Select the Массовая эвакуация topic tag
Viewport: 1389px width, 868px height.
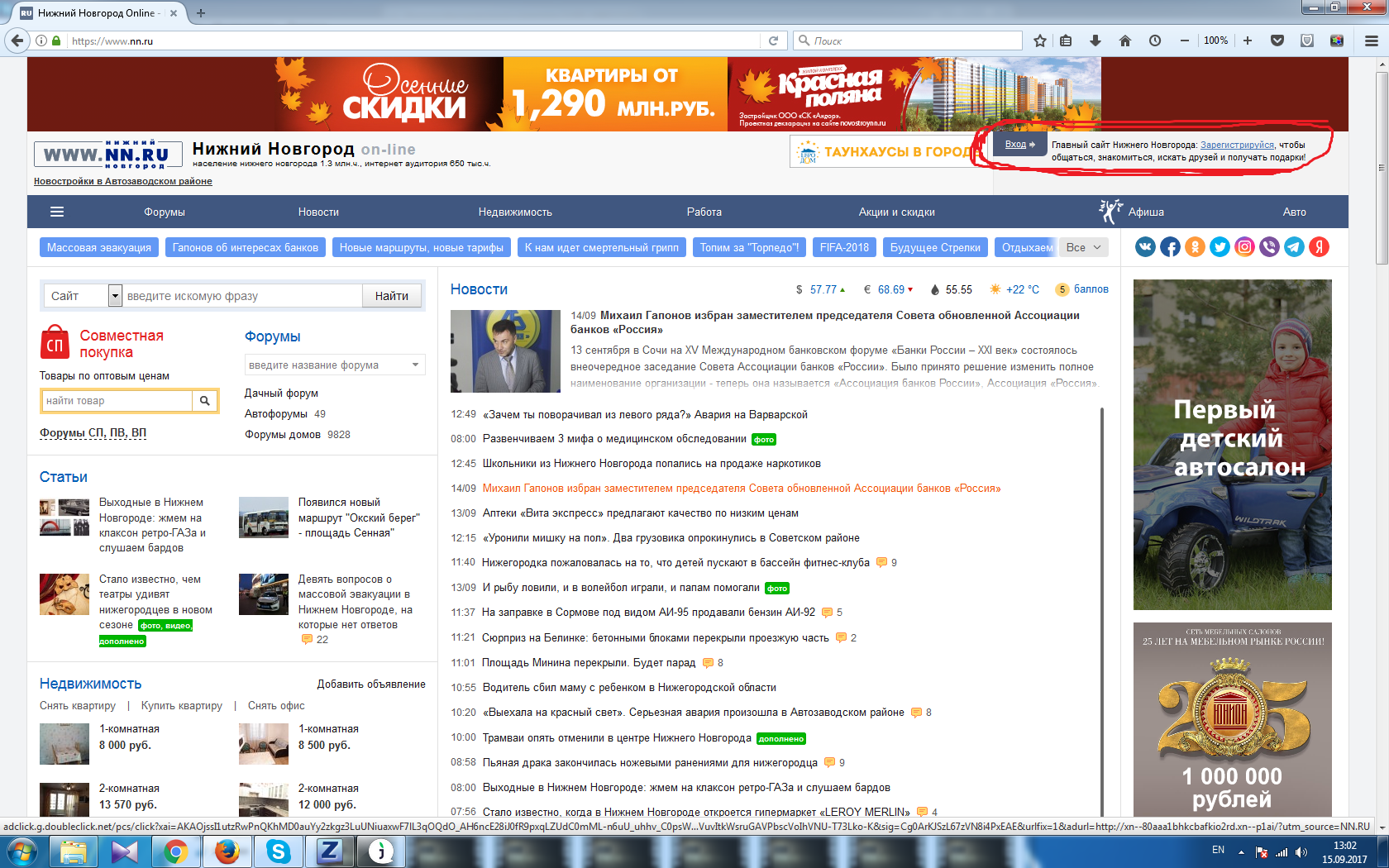tap(99, 247)
